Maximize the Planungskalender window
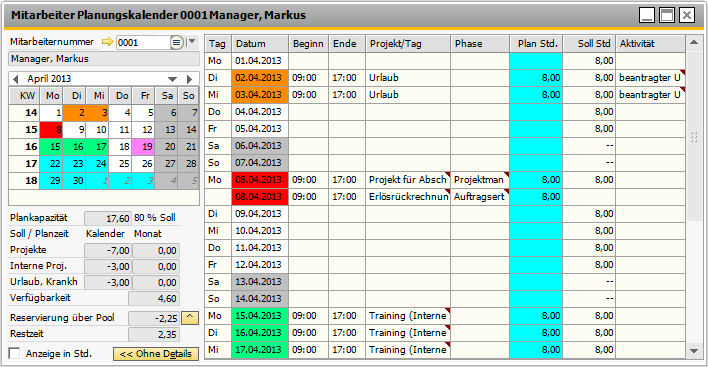This screenshot has width=708, height=367. (667, 15)
